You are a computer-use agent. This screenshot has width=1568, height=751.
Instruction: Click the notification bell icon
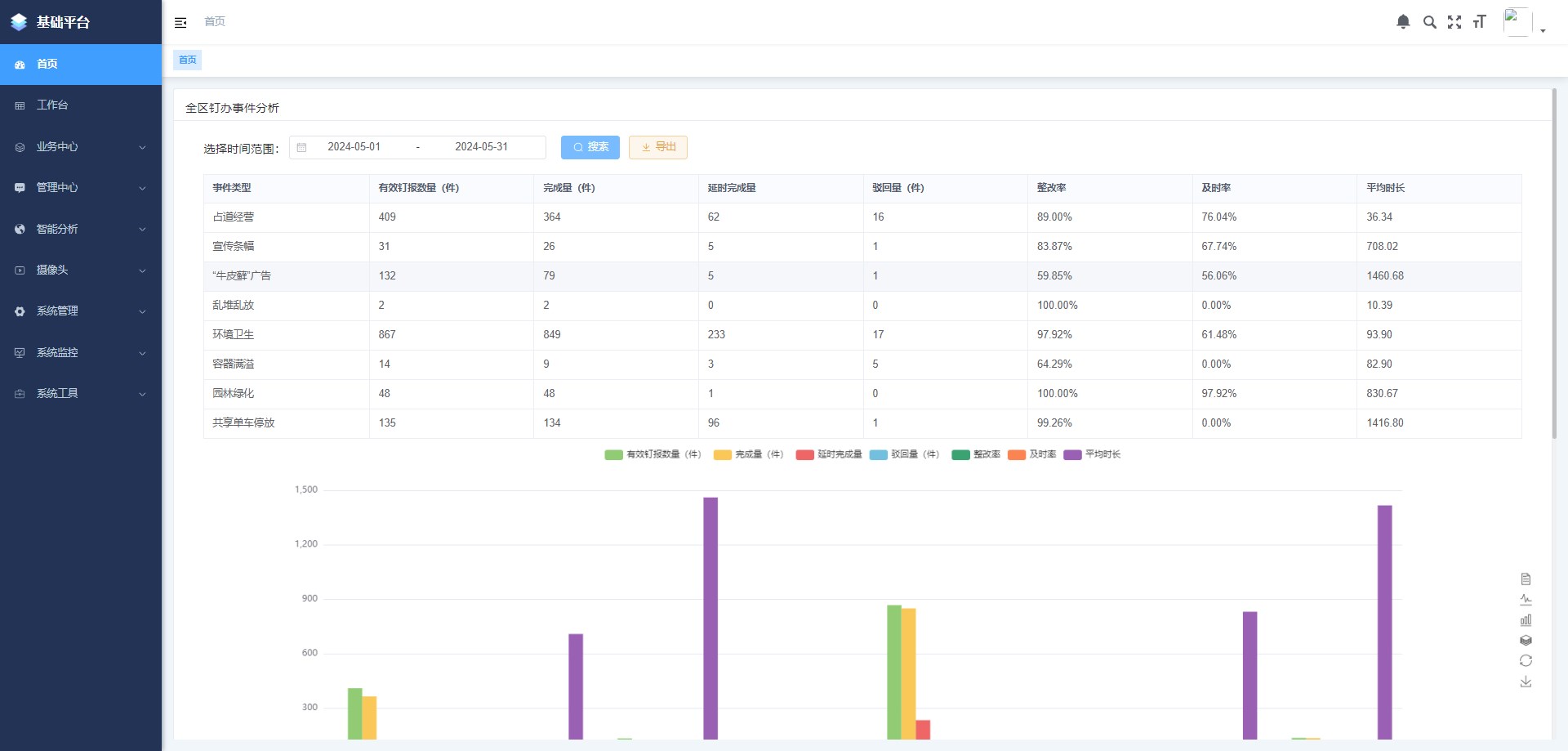coord(1403,22)
